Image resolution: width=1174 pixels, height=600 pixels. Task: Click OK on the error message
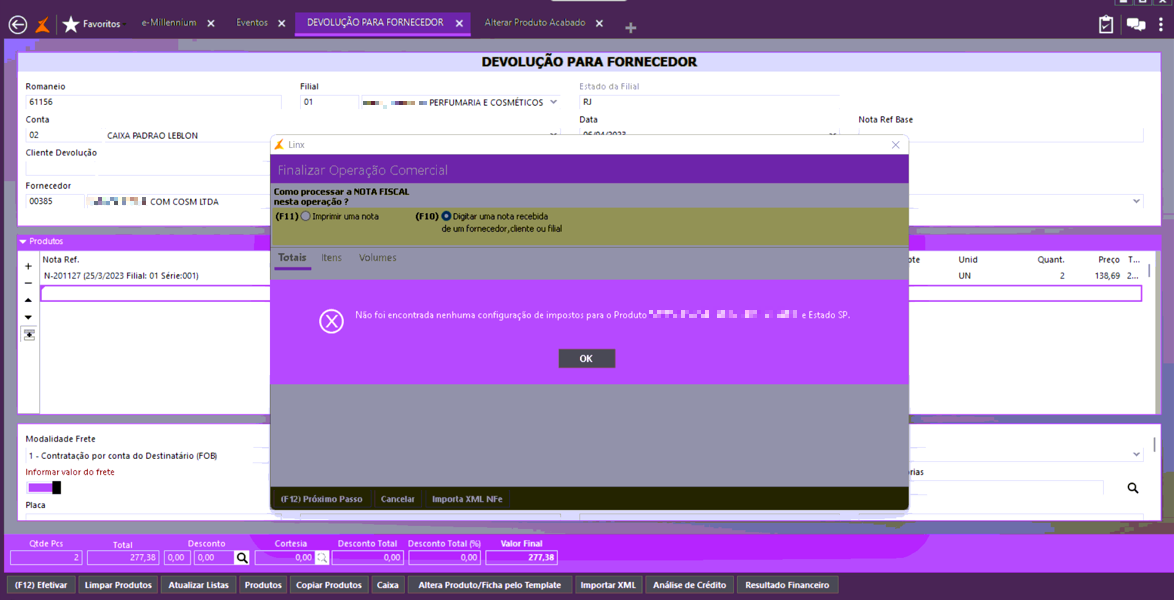click(586, 359)
